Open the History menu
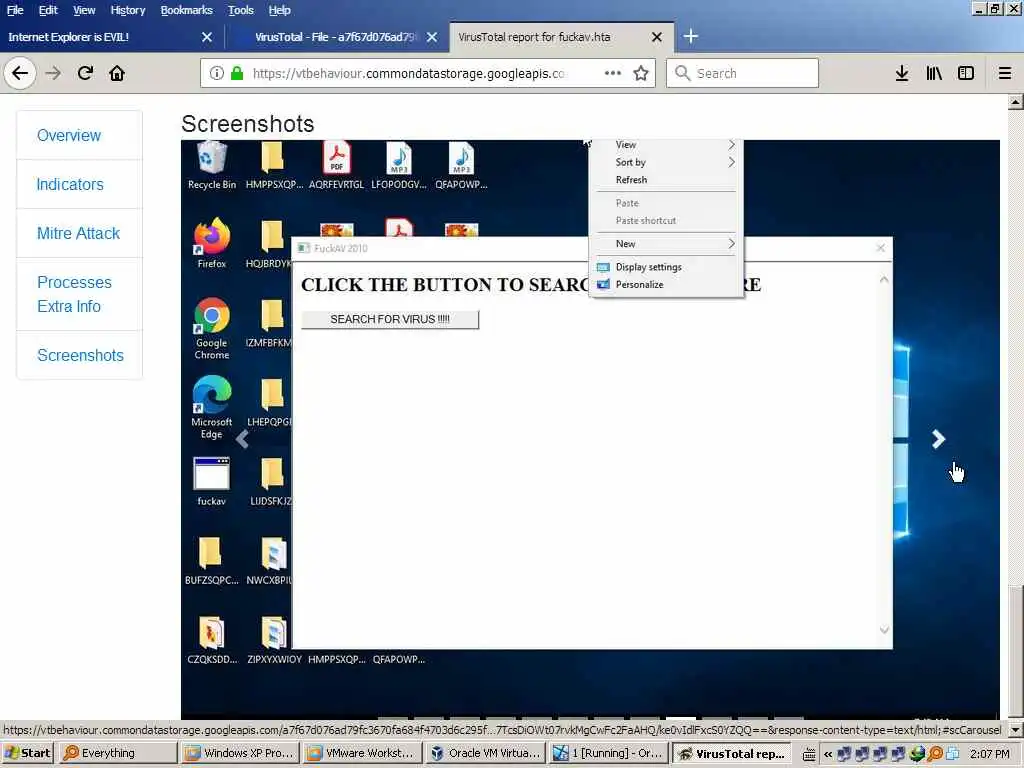Image resolution: width=1024 pixels, height=768 pixels. [x=127, y=10]
